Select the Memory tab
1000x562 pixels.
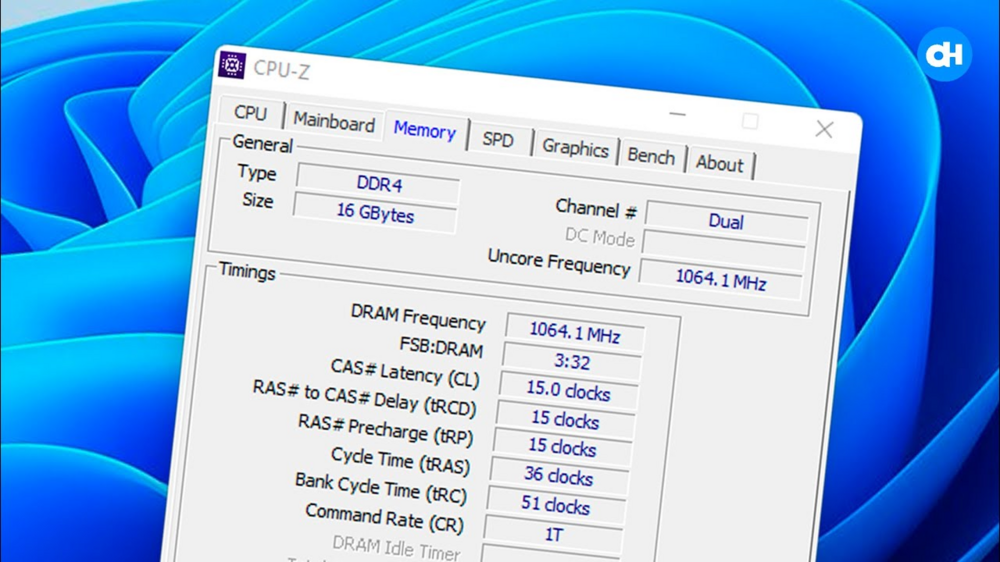click(x=424, y=131)
